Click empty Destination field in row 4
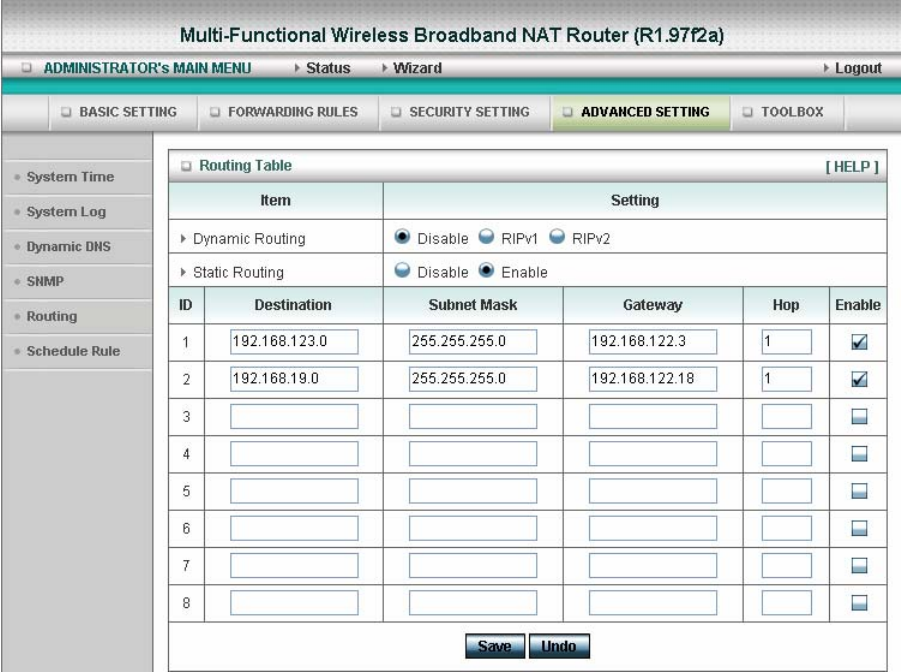 click(294, 454)
